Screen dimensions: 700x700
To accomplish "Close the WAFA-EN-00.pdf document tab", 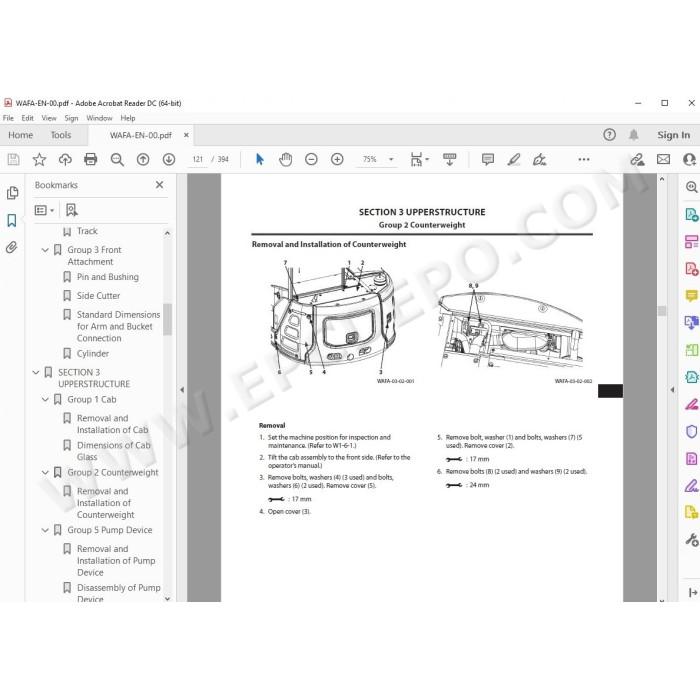I will [x=186, y=135].
